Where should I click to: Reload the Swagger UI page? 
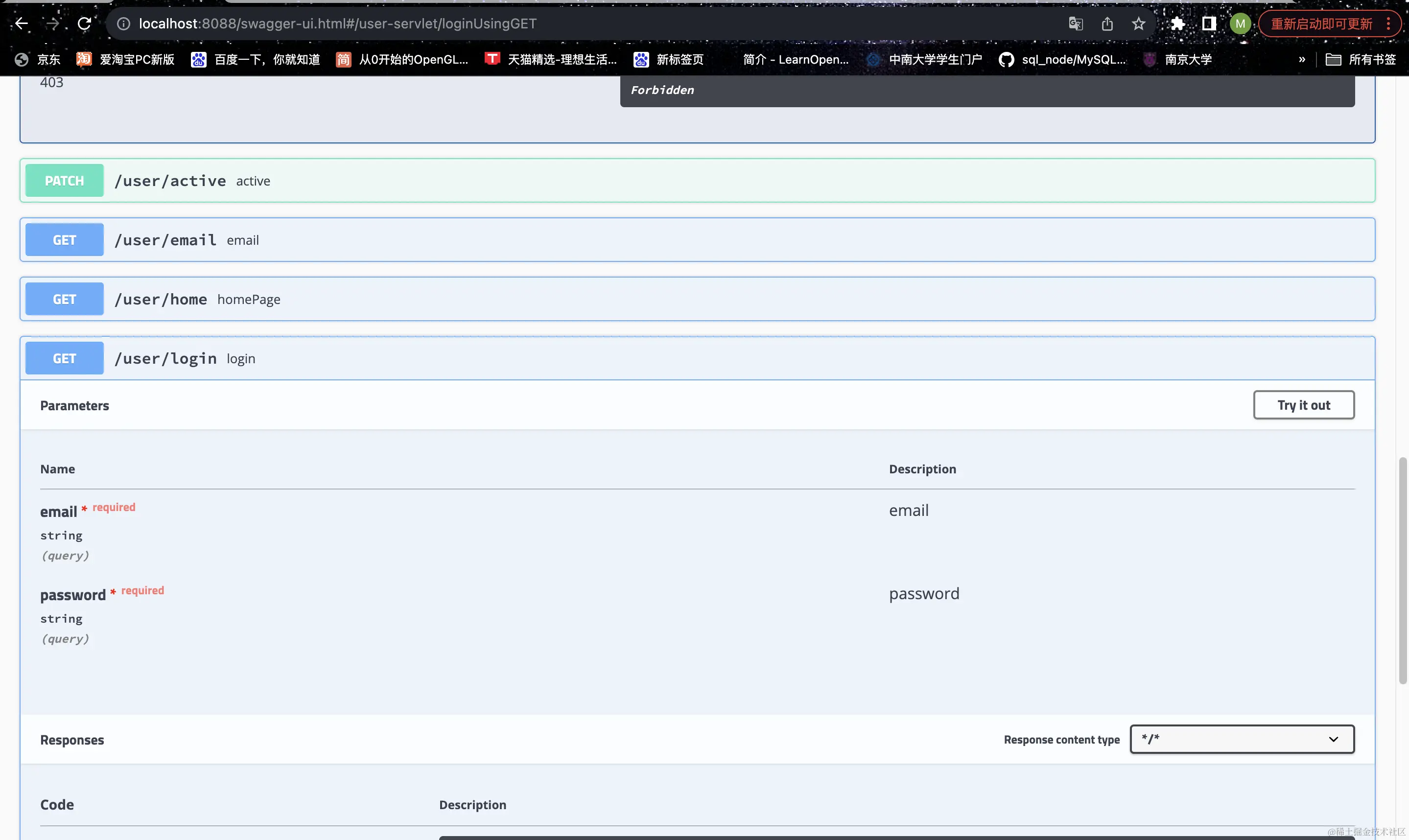click(x=84, y=23)
